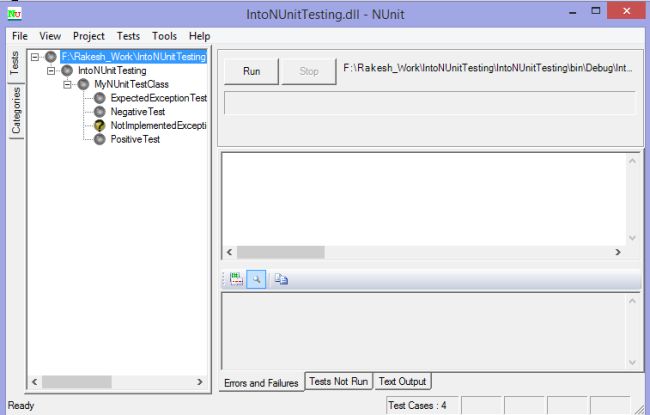This screenshot has width=650, height=415.
Task: Select the NotImplementedExcepti tree row
Action: [x=158, y=125]
